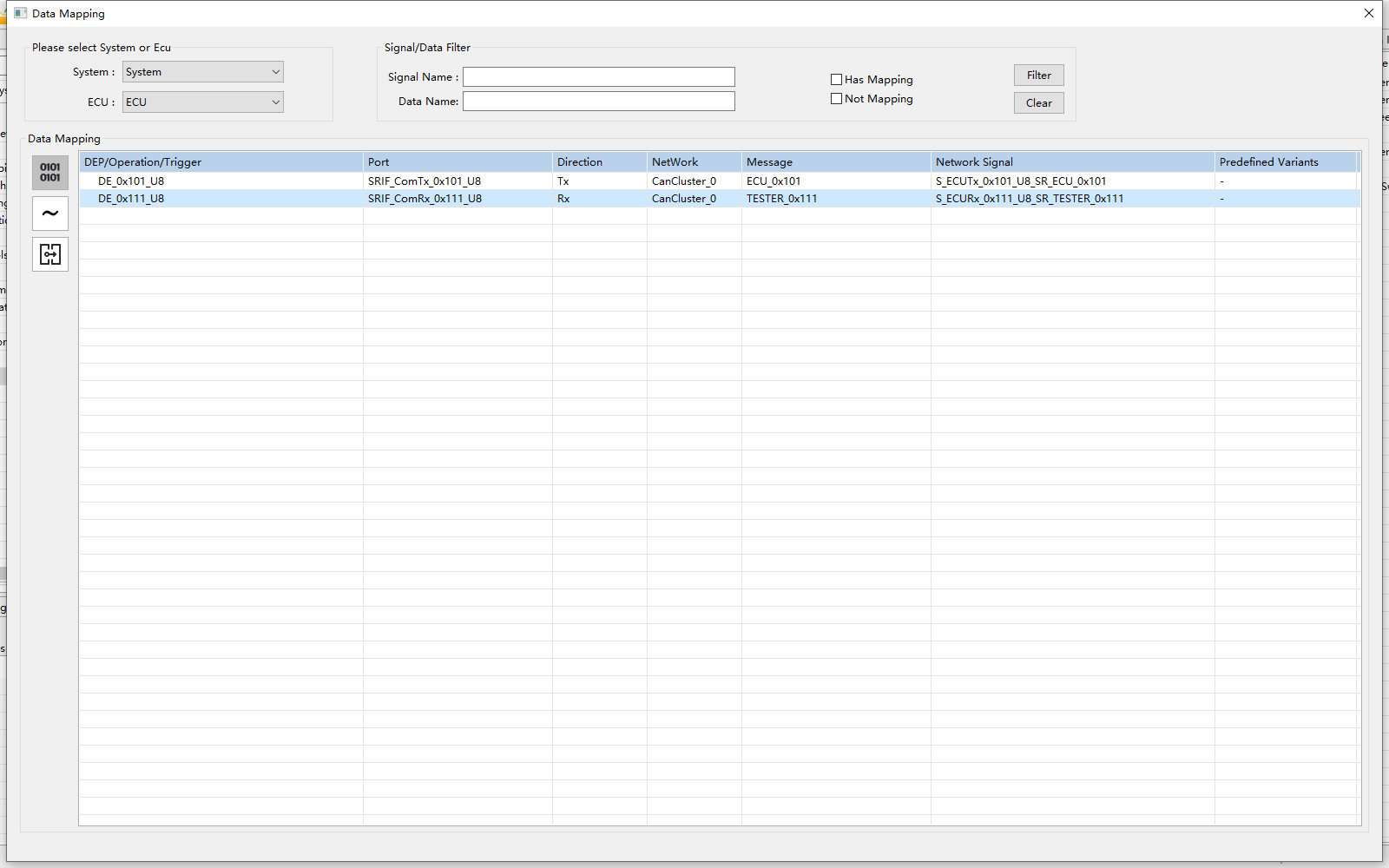The image size is (1389, 868).
Task: Select the binary 0101 data mapping icon
Action: click(50, 173)
